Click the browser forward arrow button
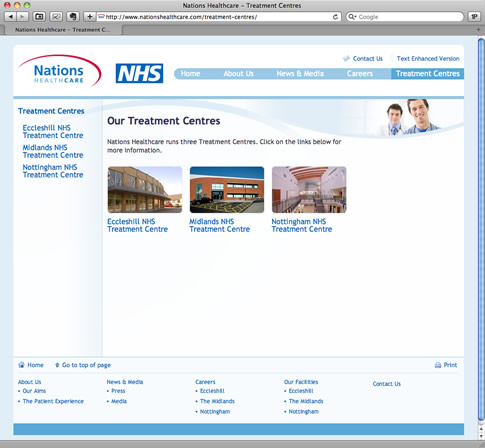Screen dimensions: 485x448 [x=22, y=16]
